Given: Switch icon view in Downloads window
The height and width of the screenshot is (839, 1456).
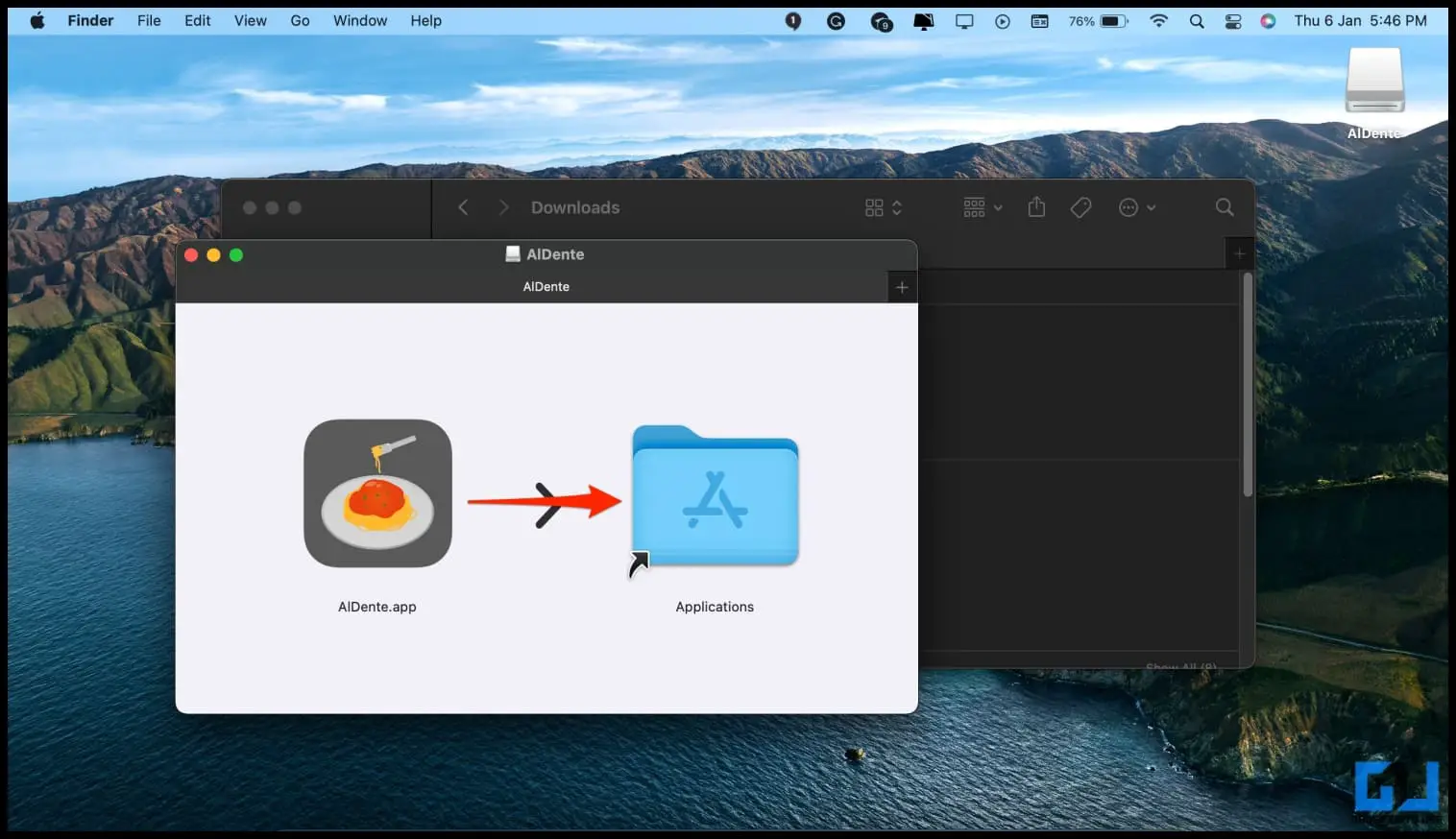Looking at the screenshot, I should (x=883, y=207).
